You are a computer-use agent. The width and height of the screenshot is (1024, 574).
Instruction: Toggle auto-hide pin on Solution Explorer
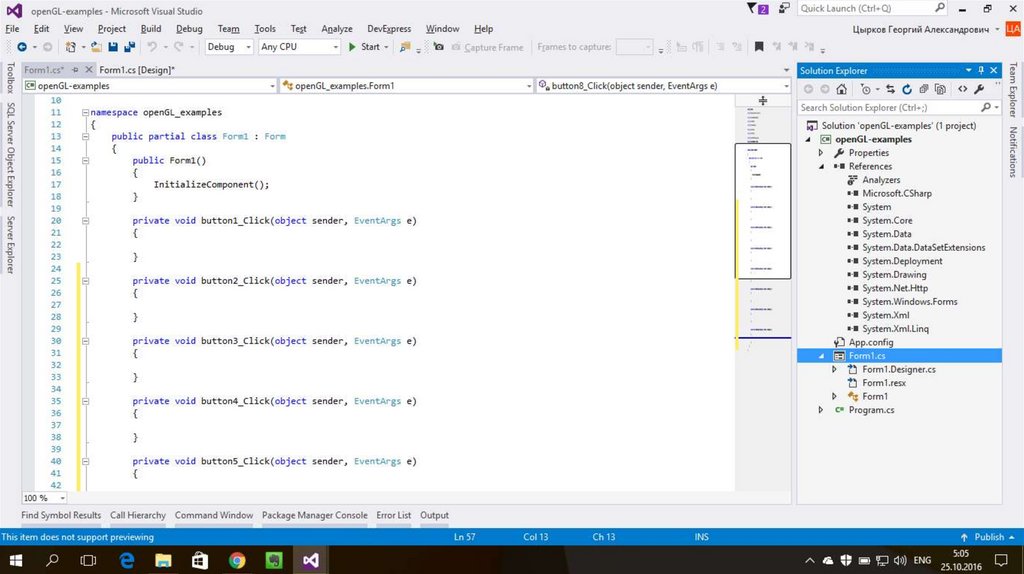click(x=981, y=70)
